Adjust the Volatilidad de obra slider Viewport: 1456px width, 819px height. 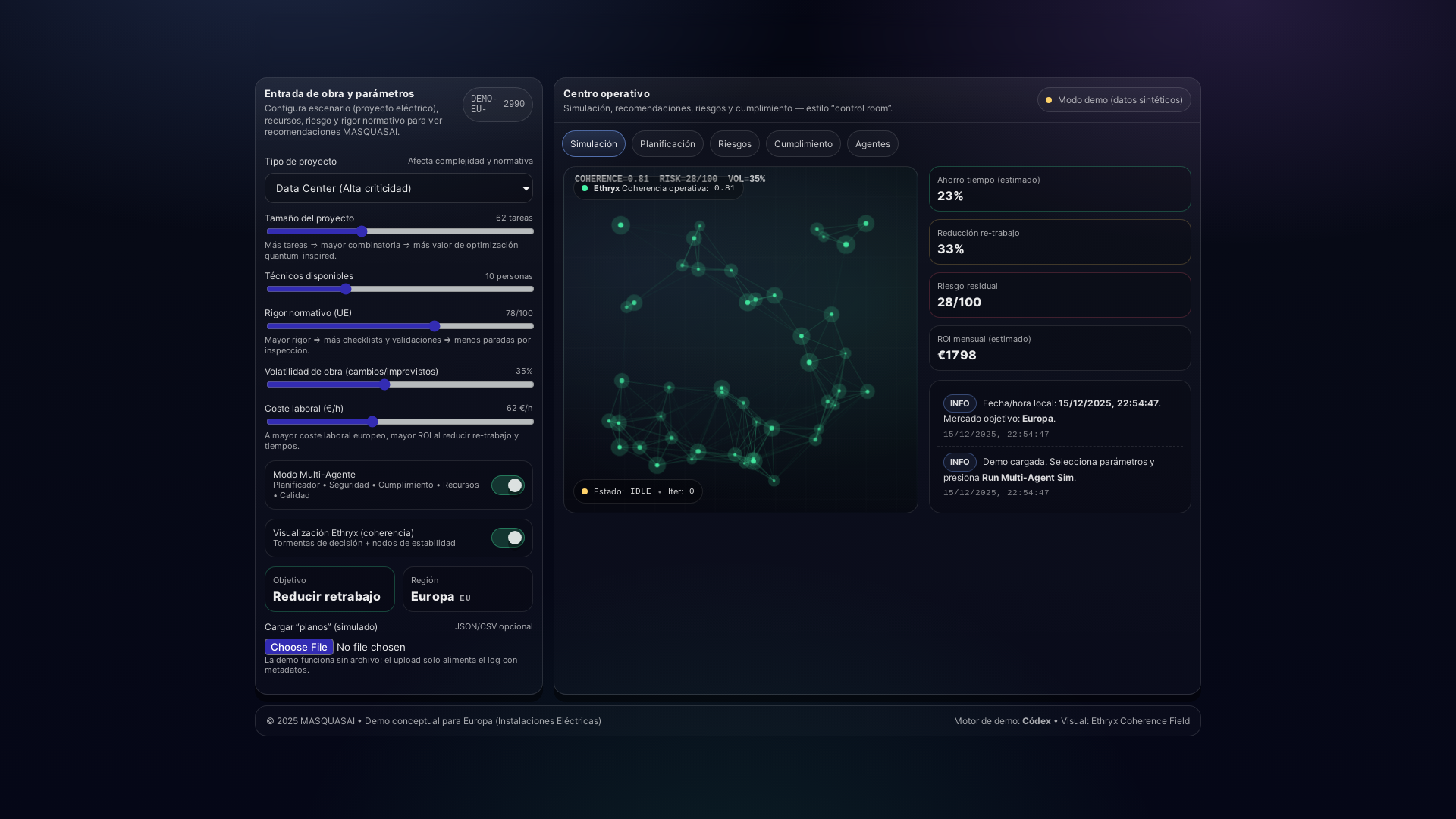[400, 384]
